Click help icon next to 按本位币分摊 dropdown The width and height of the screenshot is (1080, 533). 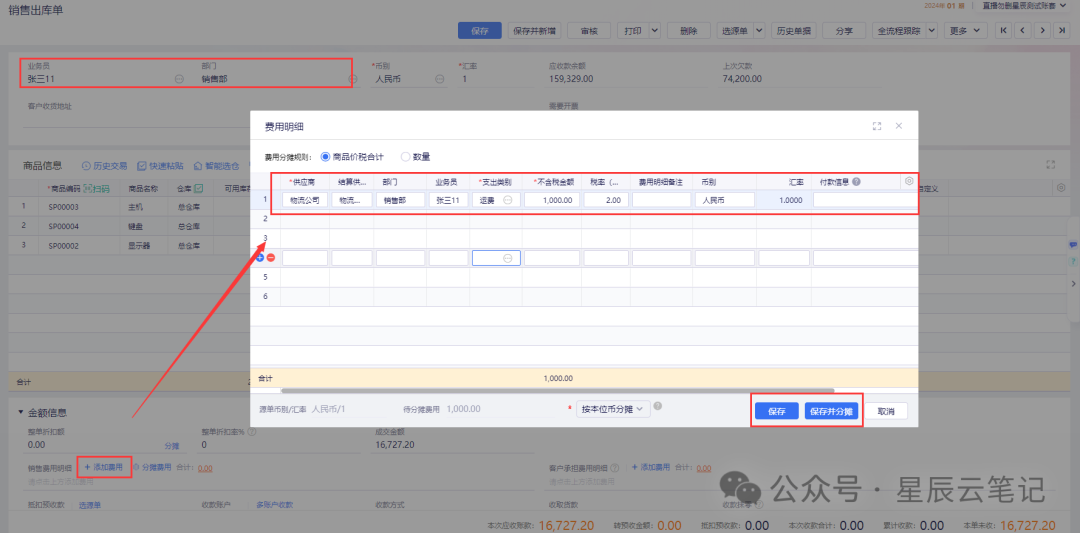click(658, 407)
